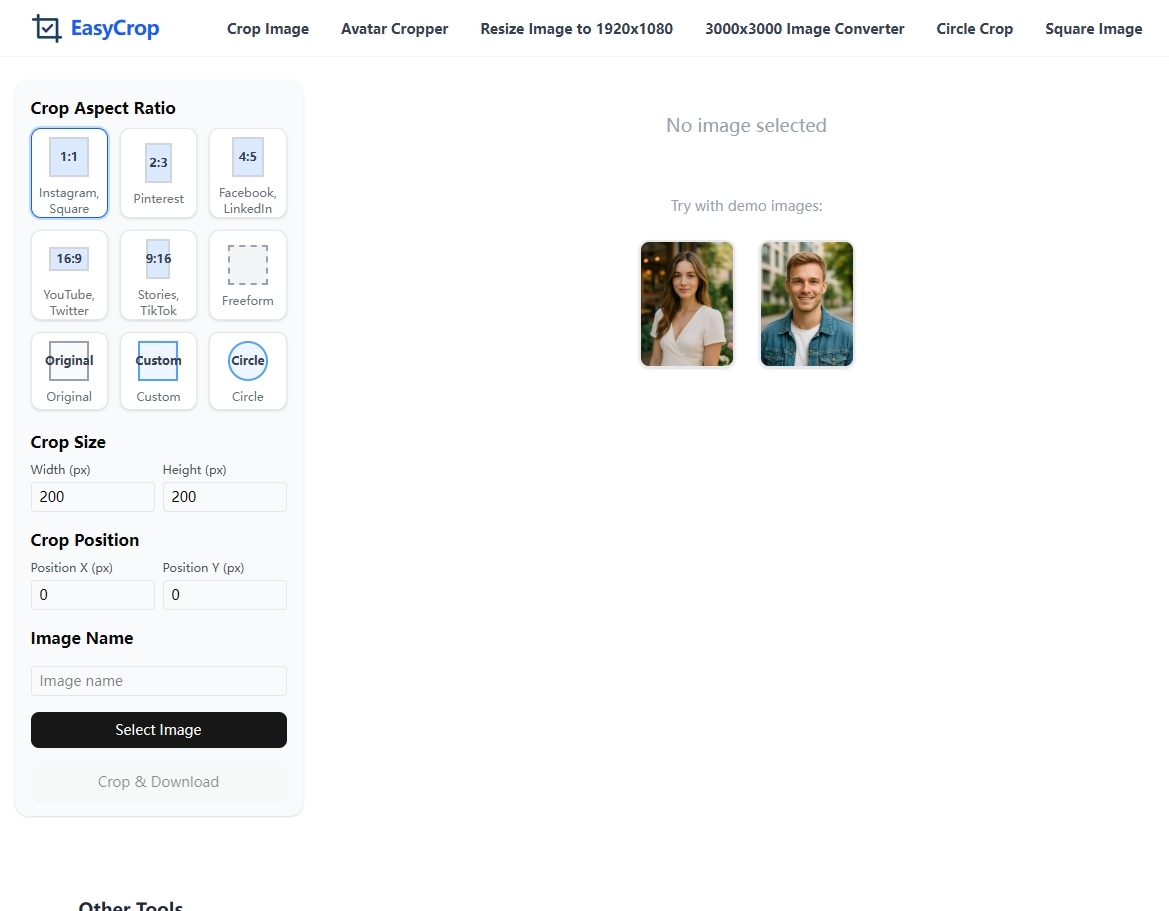1169x911 pixels.
Task: Choose 9:16 Stories TikTok ratio
Action: 158,275
